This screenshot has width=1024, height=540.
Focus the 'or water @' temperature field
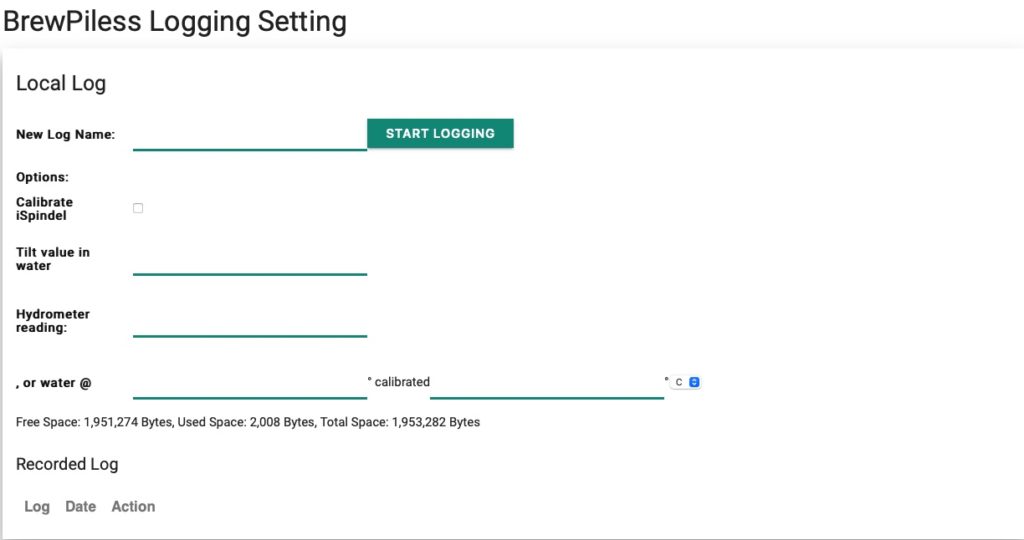click(249, 384)
